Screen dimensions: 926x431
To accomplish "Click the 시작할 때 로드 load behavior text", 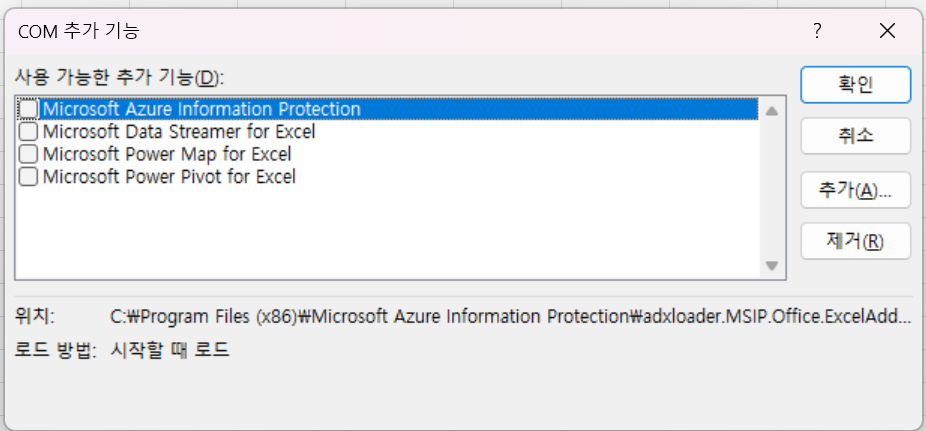I will 170,351.
